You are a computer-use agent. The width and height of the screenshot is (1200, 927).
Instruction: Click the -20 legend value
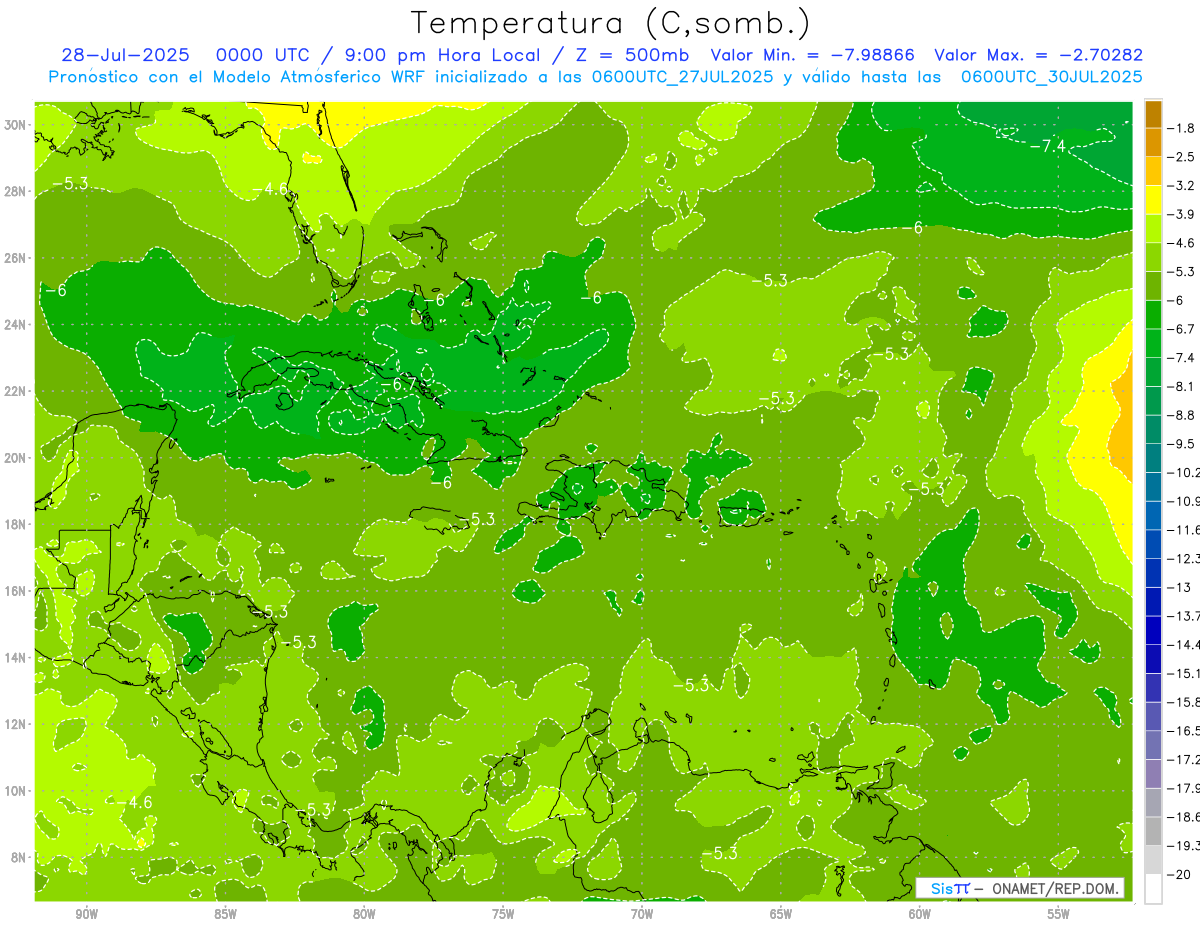pyautogui.click(x=1179, y=874)
